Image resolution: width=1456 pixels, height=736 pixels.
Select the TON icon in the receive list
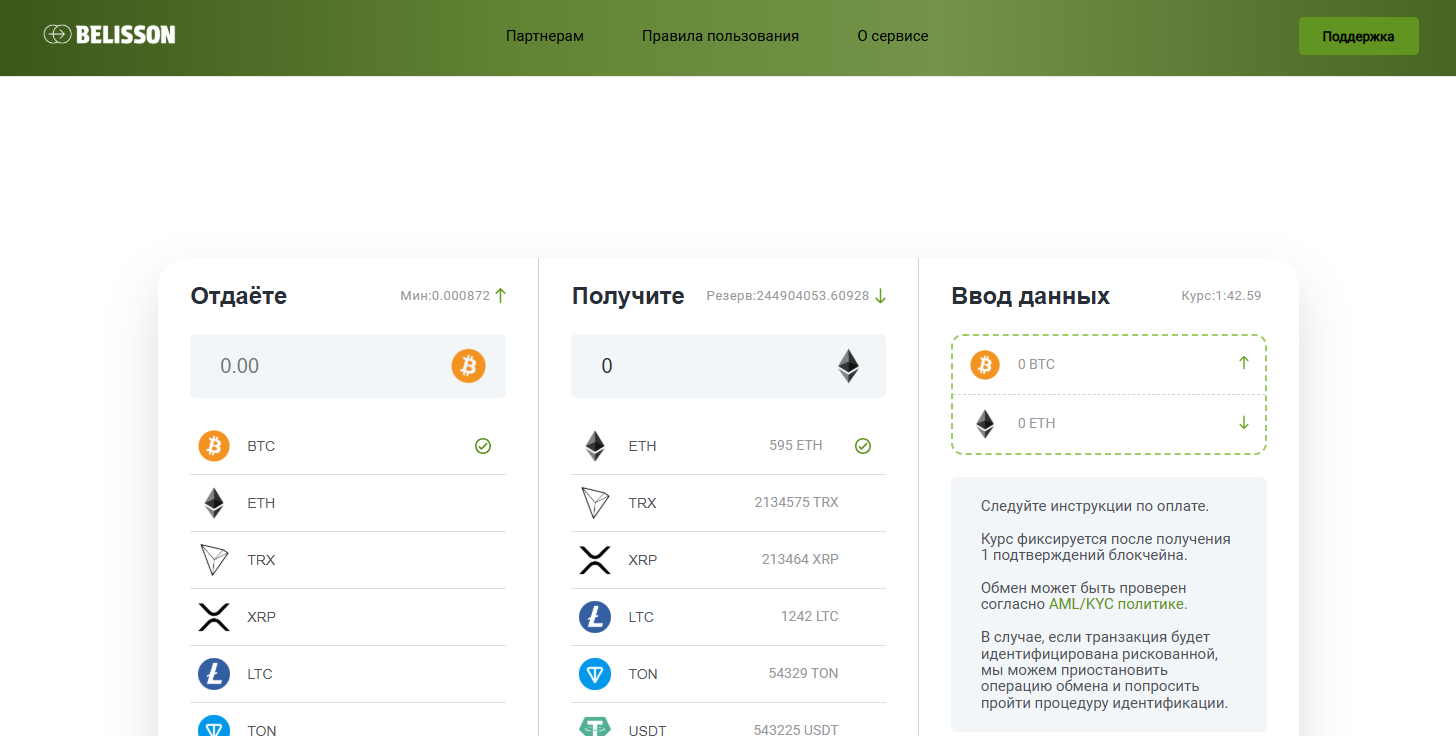[x=595, y=674]
